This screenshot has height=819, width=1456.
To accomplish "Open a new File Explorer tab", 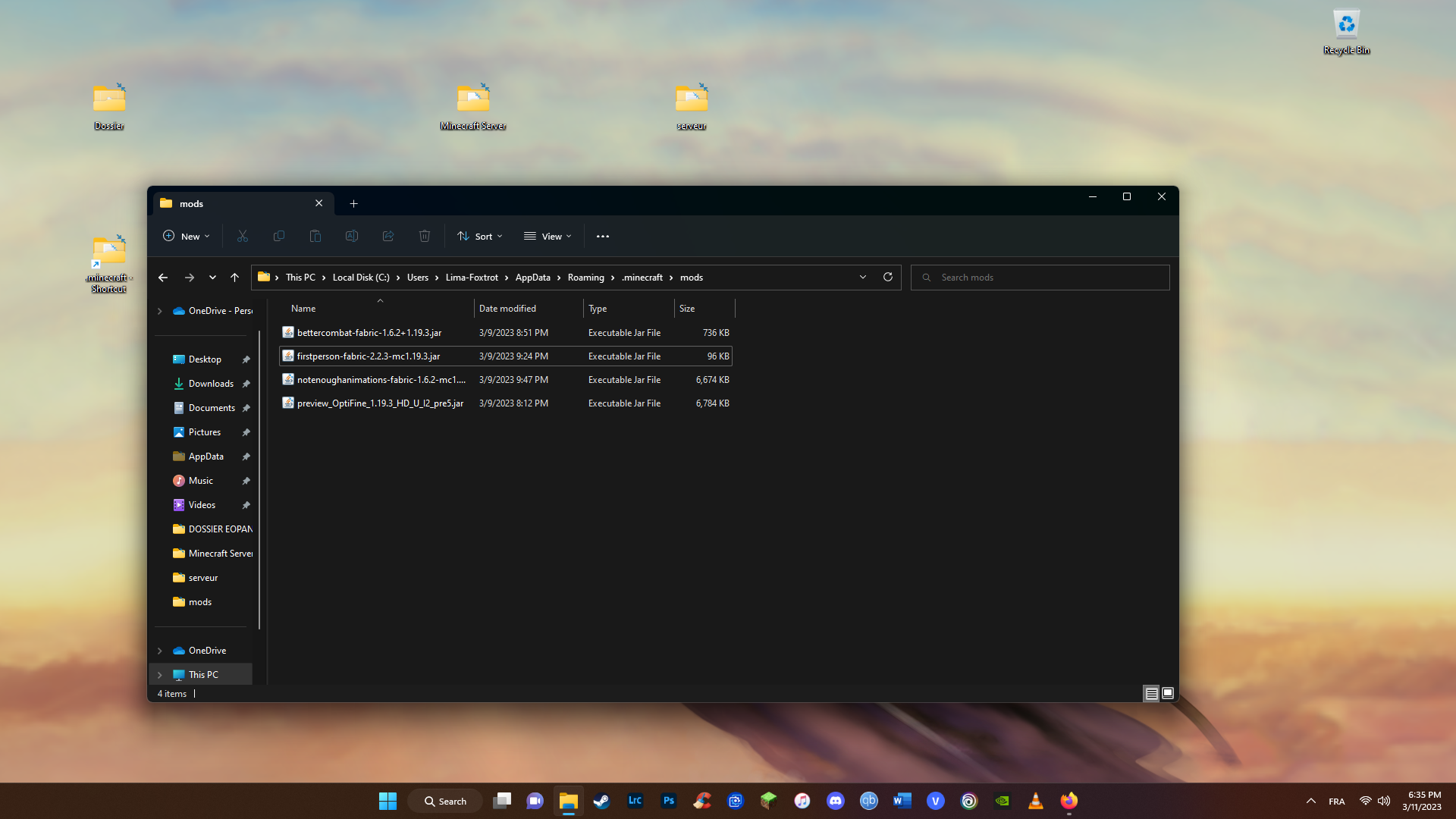I will pos(353,203).
